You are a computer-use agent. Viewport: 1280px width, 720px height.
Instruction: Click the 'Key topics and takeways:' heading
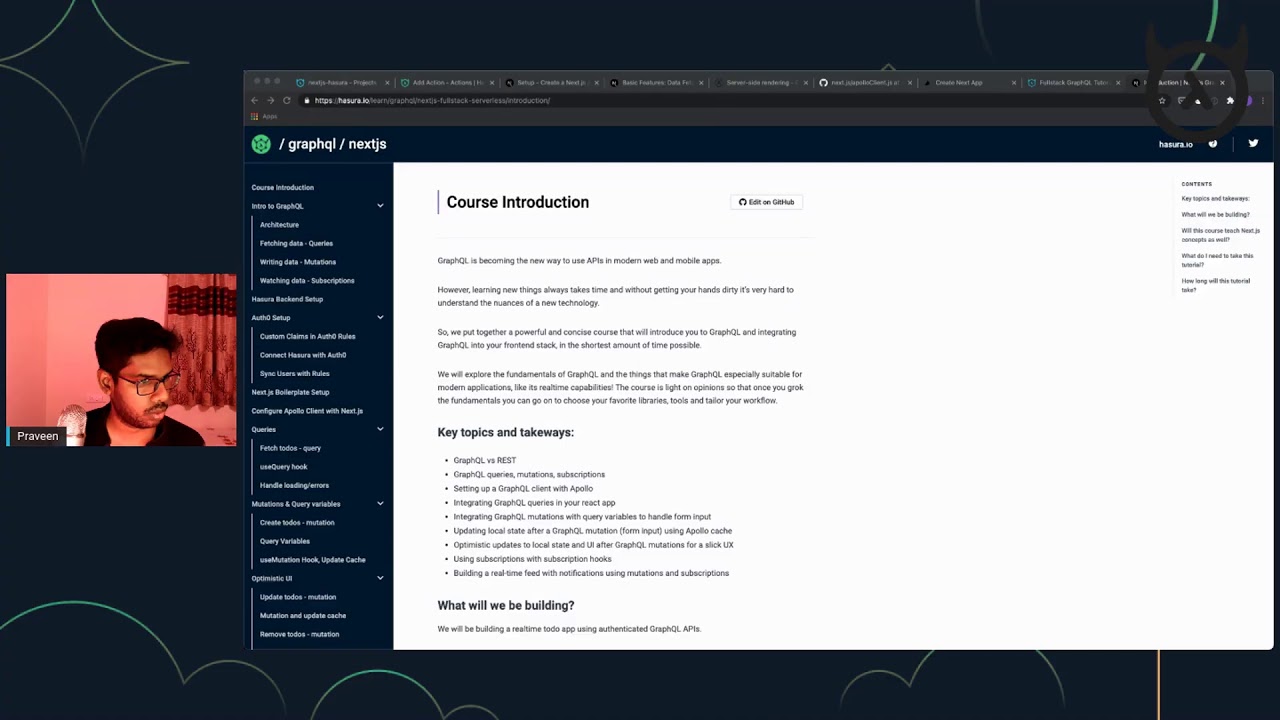tap(505, 433)
